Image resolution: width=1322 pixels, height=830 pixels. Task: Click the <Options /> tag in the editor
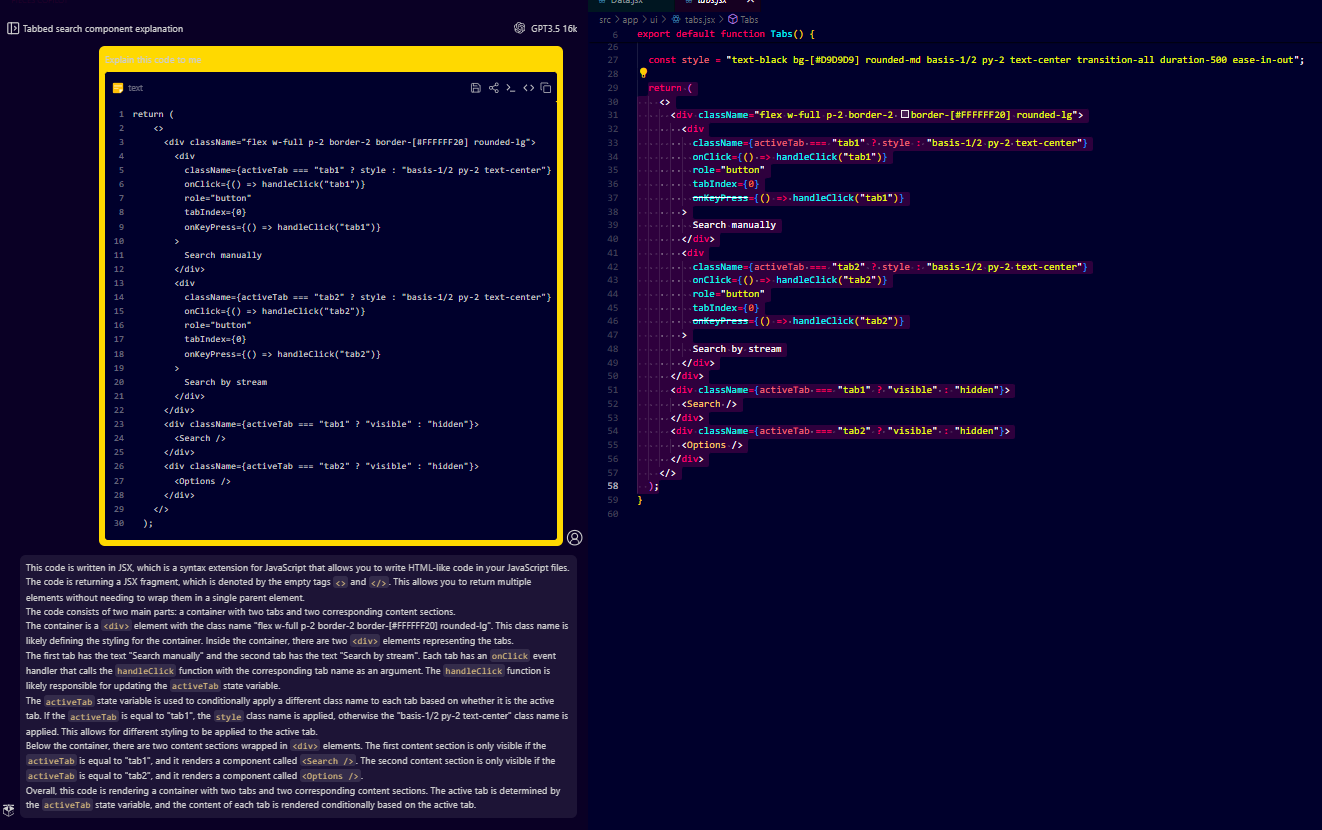[713, 445]
